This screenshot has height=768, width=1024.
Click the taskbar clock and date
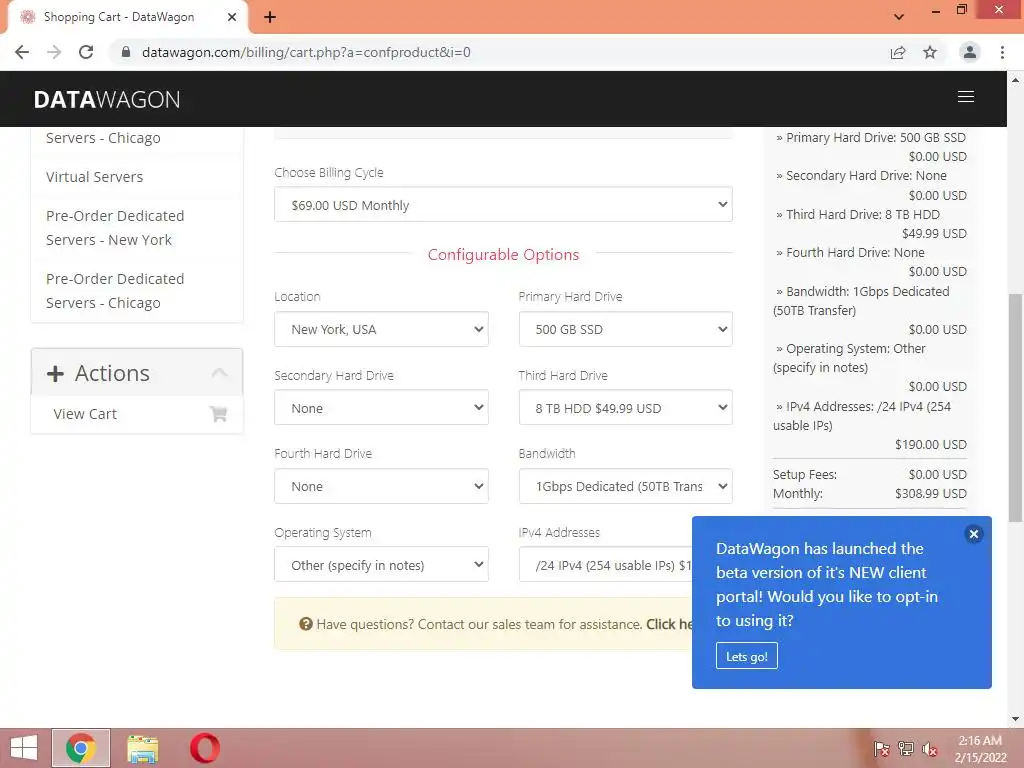point(980,749)
